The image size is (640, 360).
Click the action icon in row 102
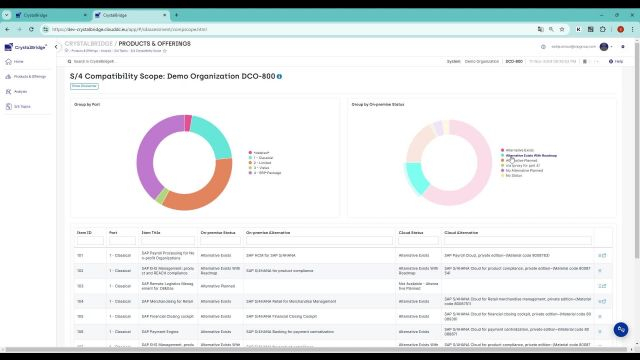tap(600, 271)
